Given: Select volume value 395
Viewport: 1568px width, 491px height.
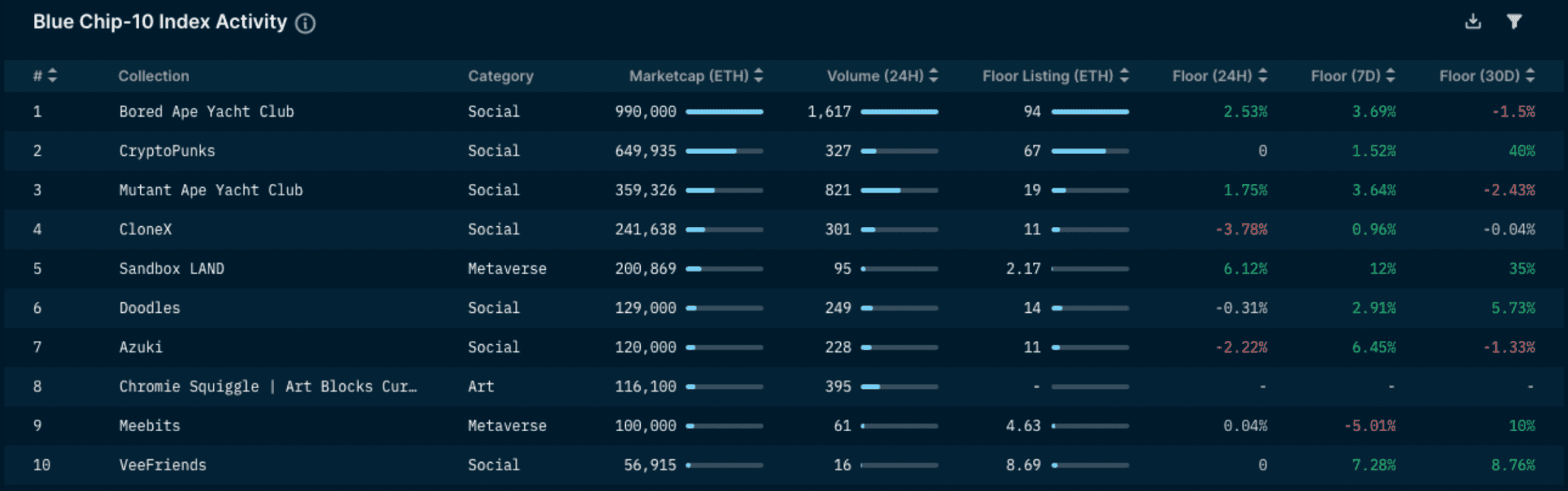Looking at the screenshot, I should pos(838,387).
